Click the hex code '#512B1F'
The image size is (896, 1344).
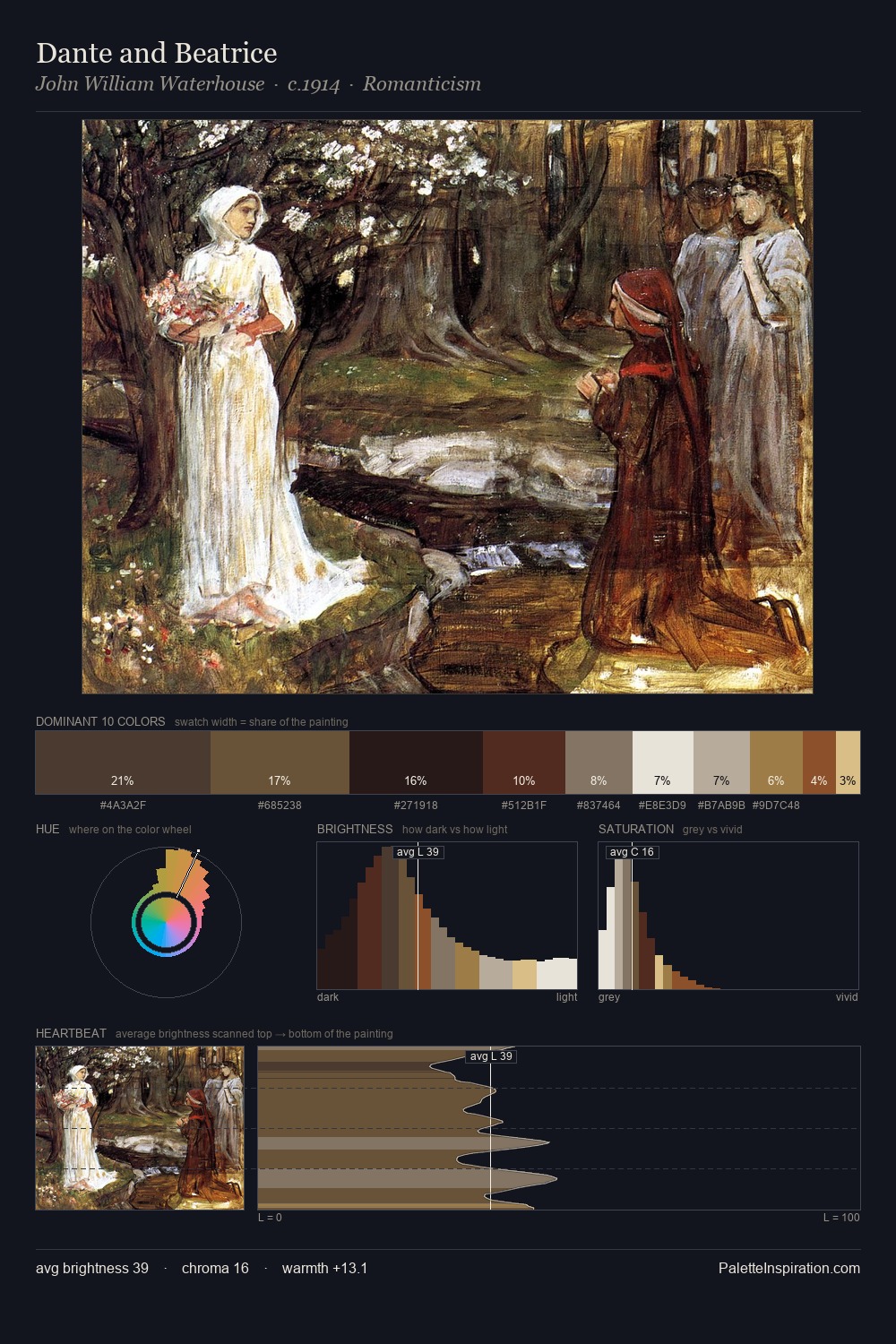coord(524,806)
